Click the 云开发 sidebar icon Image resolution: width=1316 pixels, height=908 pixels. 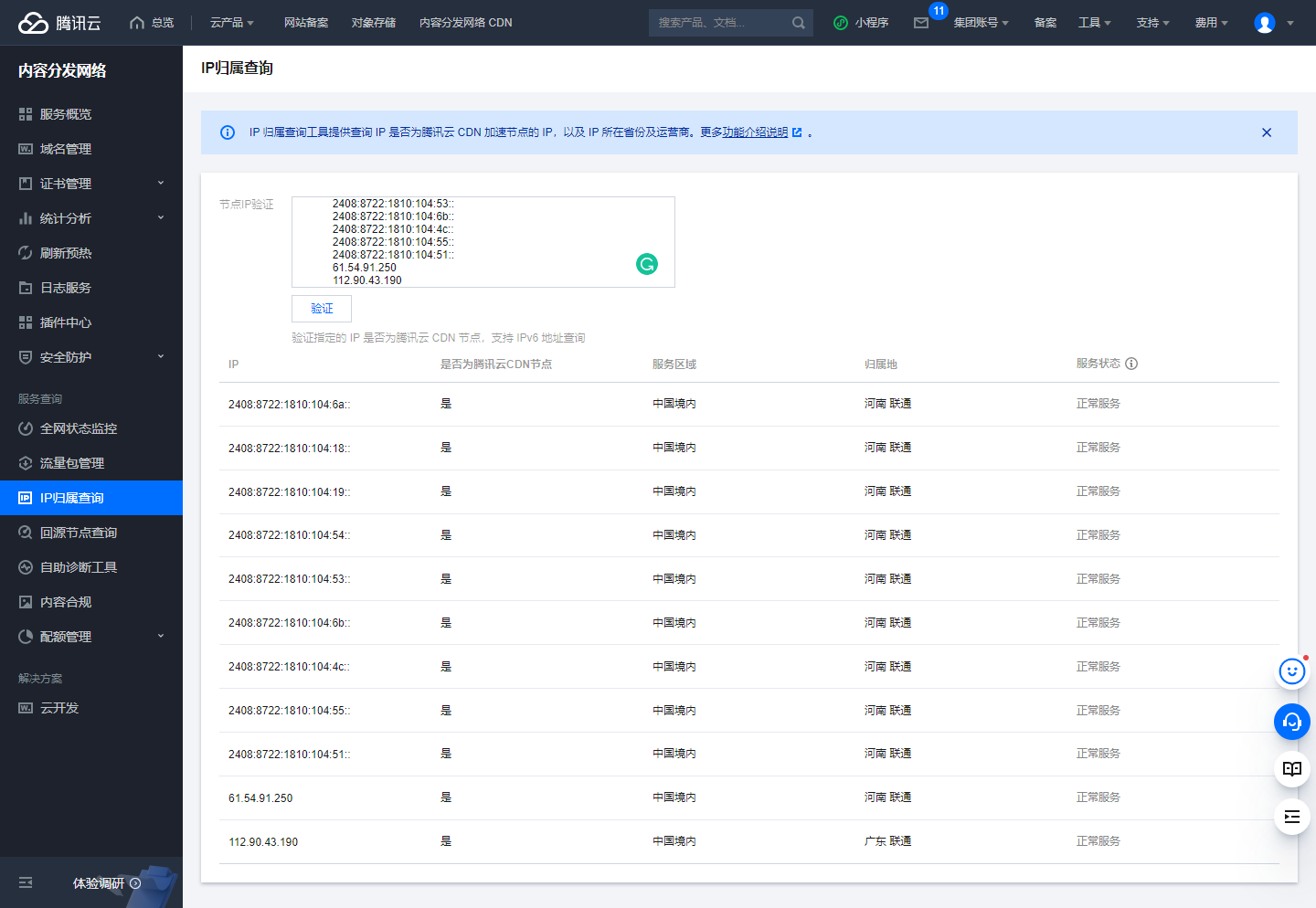coord(26,708)
